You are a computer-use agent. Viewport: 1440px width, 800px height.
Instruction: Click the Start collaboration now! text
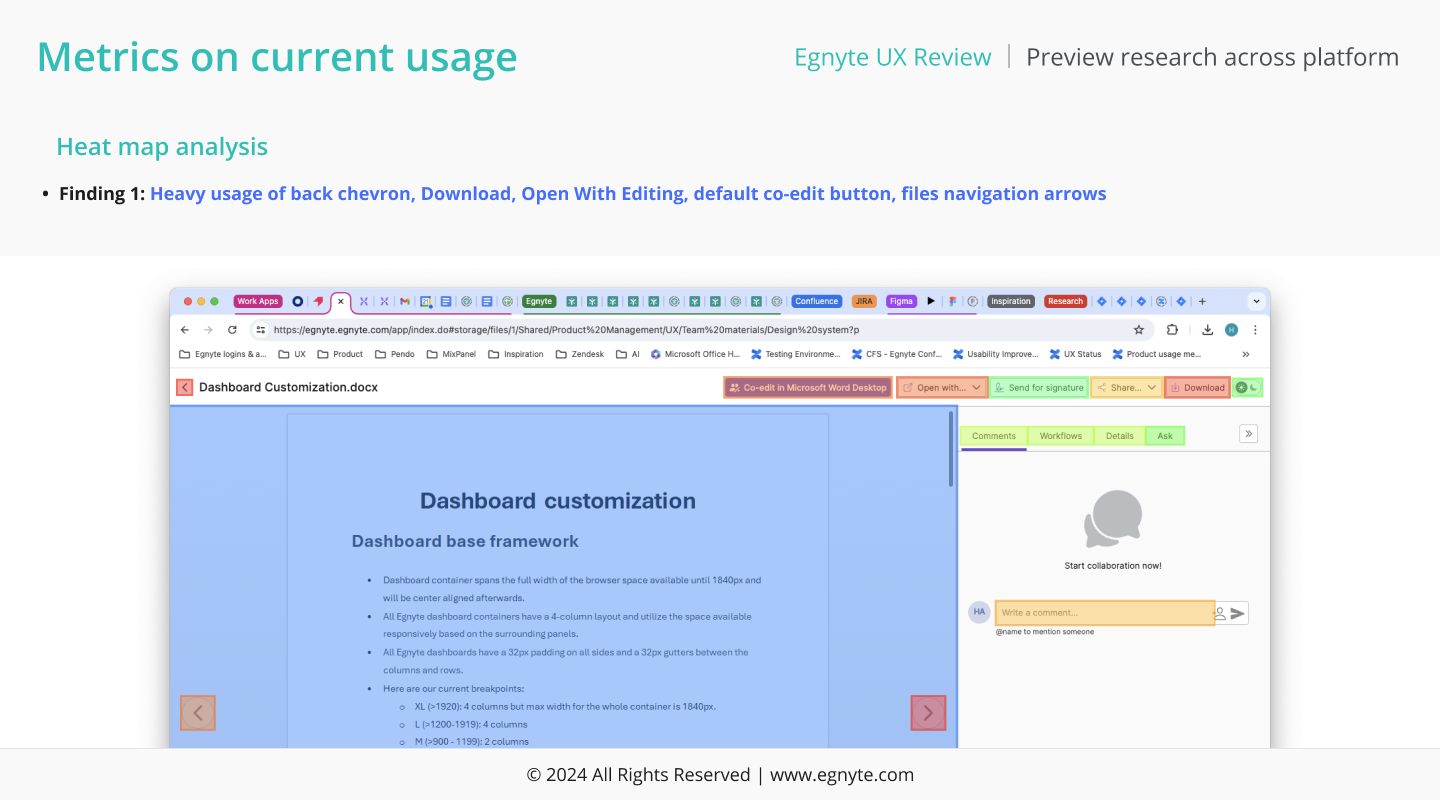[x=1113, y=566]
